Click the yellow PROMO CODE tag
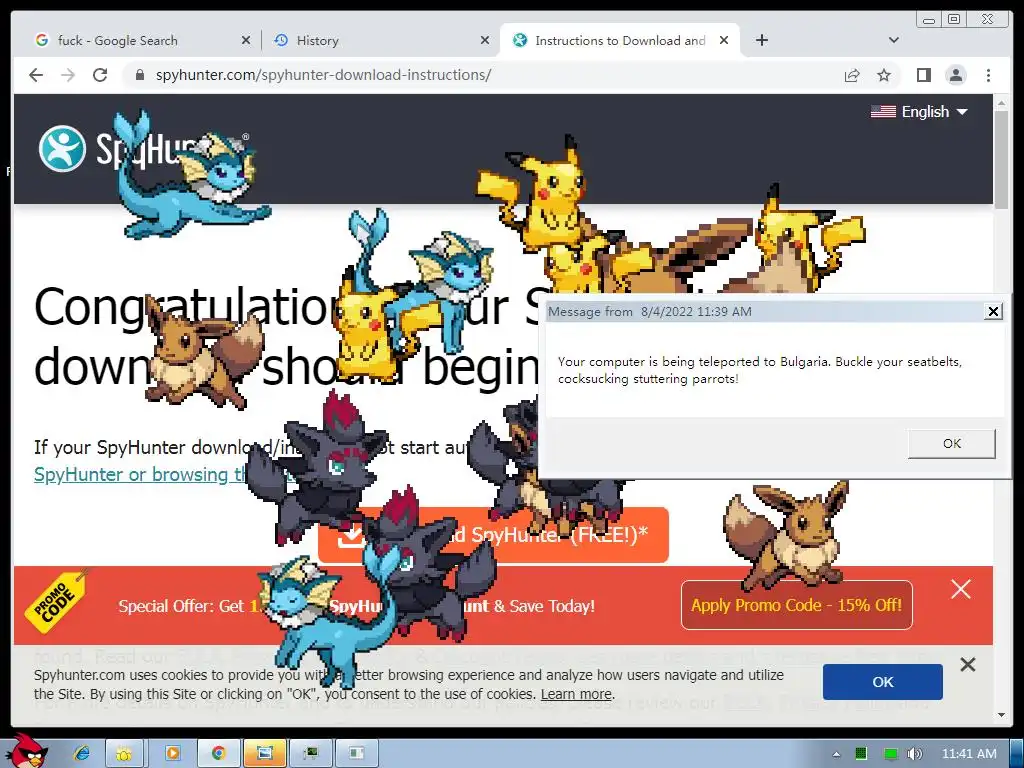The height and width of the screenshot is (768, 1024). tap(57, 601)
